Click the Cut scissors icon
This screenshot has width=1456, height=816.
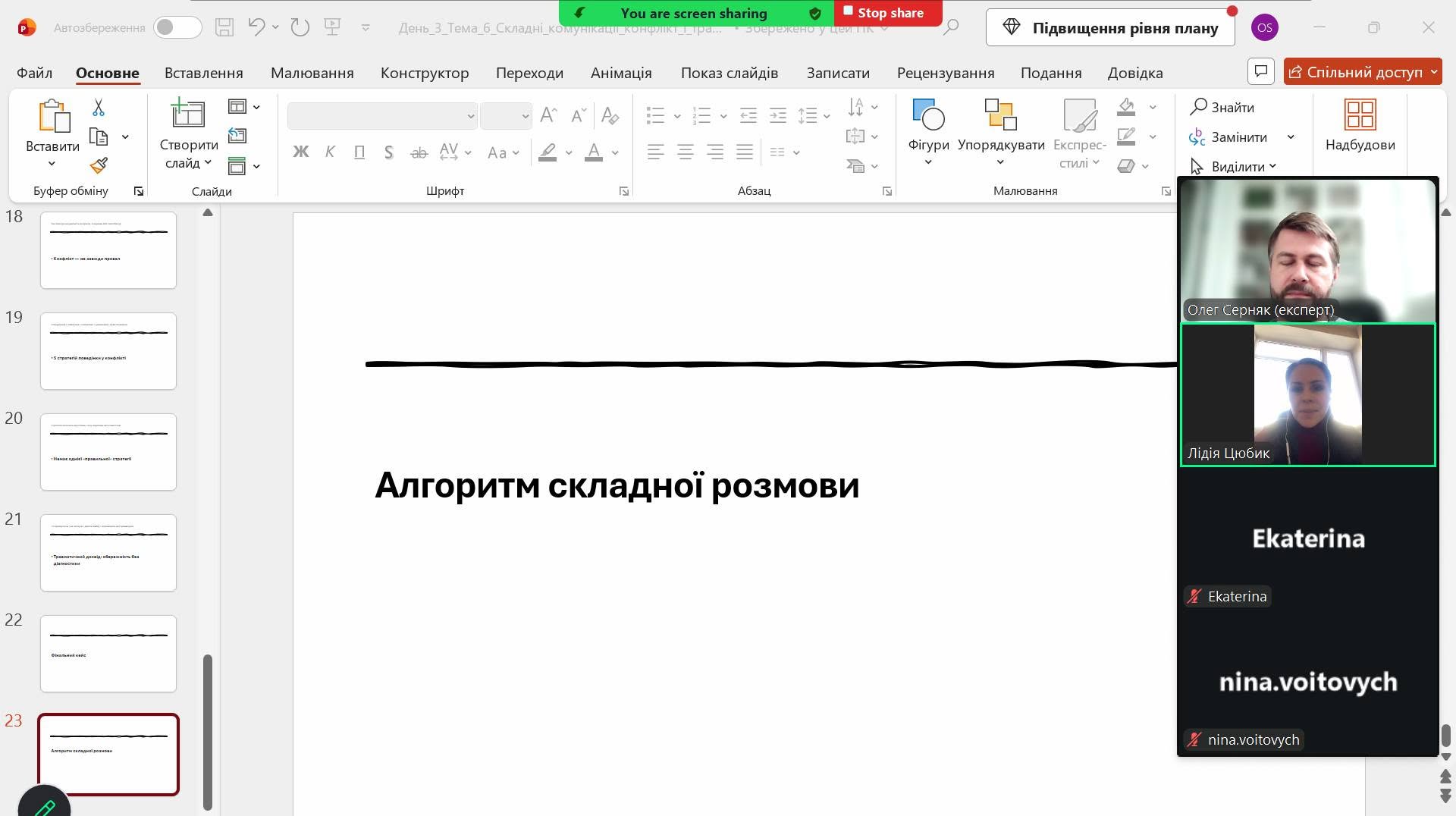pos(99,108)
